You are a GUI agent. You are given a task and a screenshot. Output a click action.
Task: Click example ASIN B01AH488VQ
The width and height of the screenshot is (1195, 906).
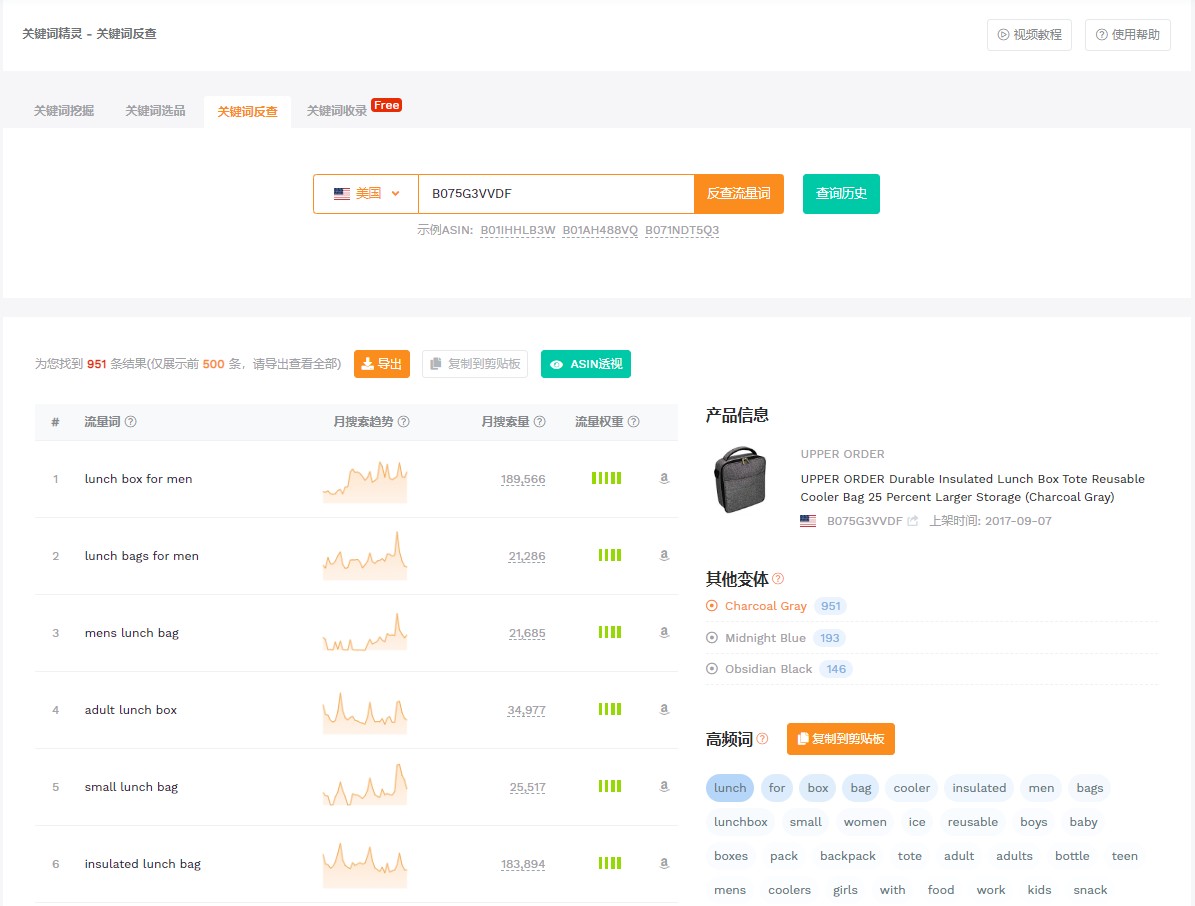click(600, 230)
